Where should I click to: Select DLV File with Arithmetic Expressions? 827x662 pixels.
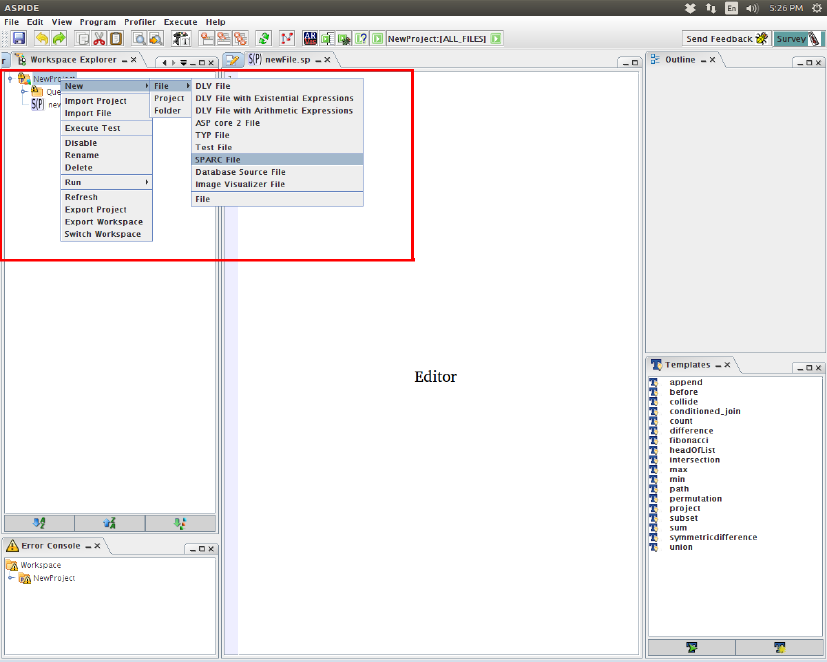[277, 111]
